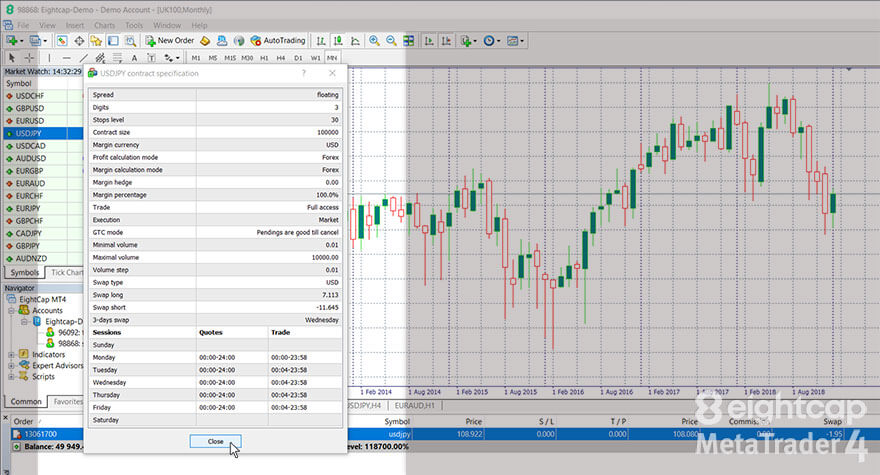The image size is (880, 475).
Task: Toggle the AutoTrading button
Action: tap(278, 40)
